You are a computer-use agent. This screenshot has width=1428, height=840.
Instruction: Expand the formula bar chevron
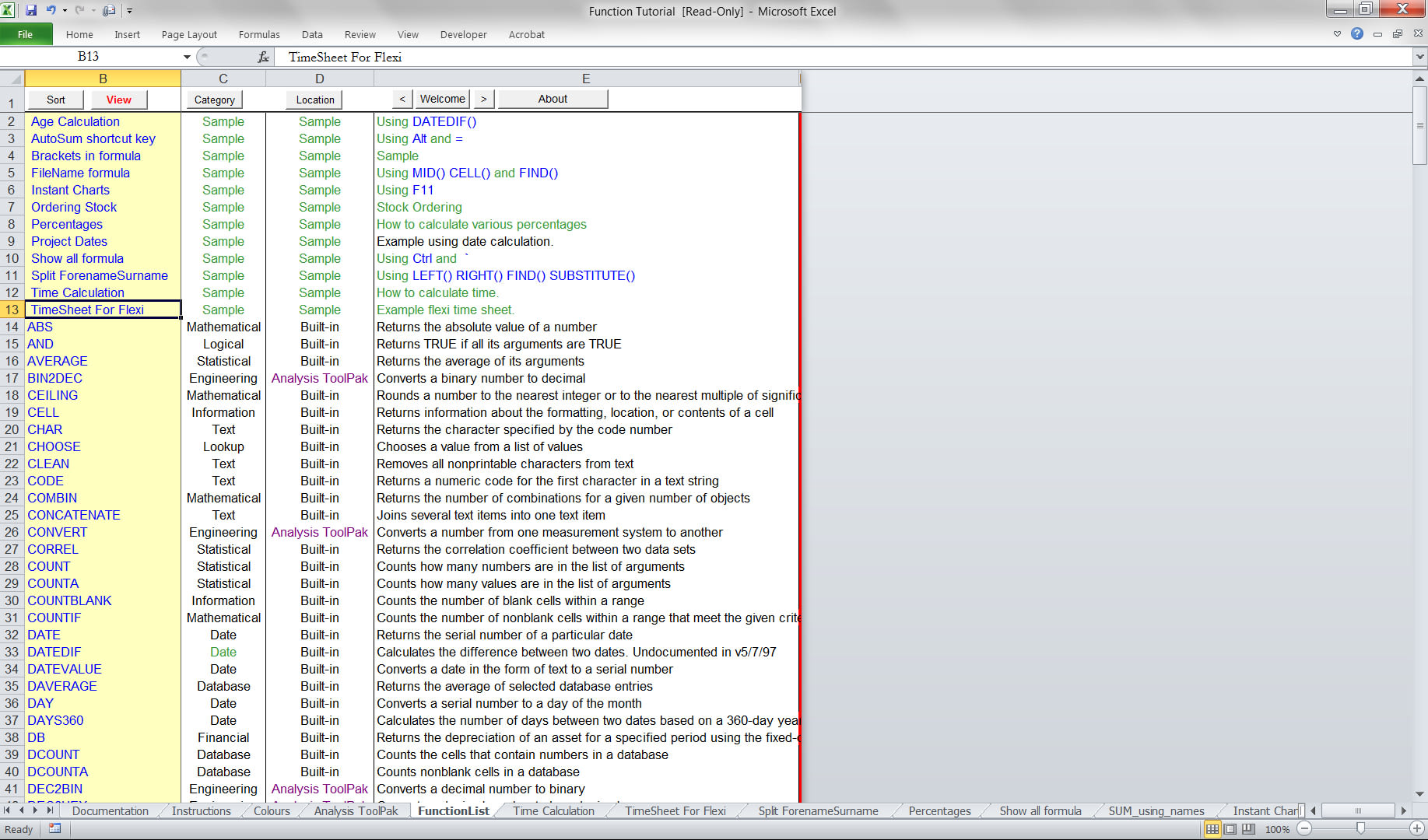1420,57
